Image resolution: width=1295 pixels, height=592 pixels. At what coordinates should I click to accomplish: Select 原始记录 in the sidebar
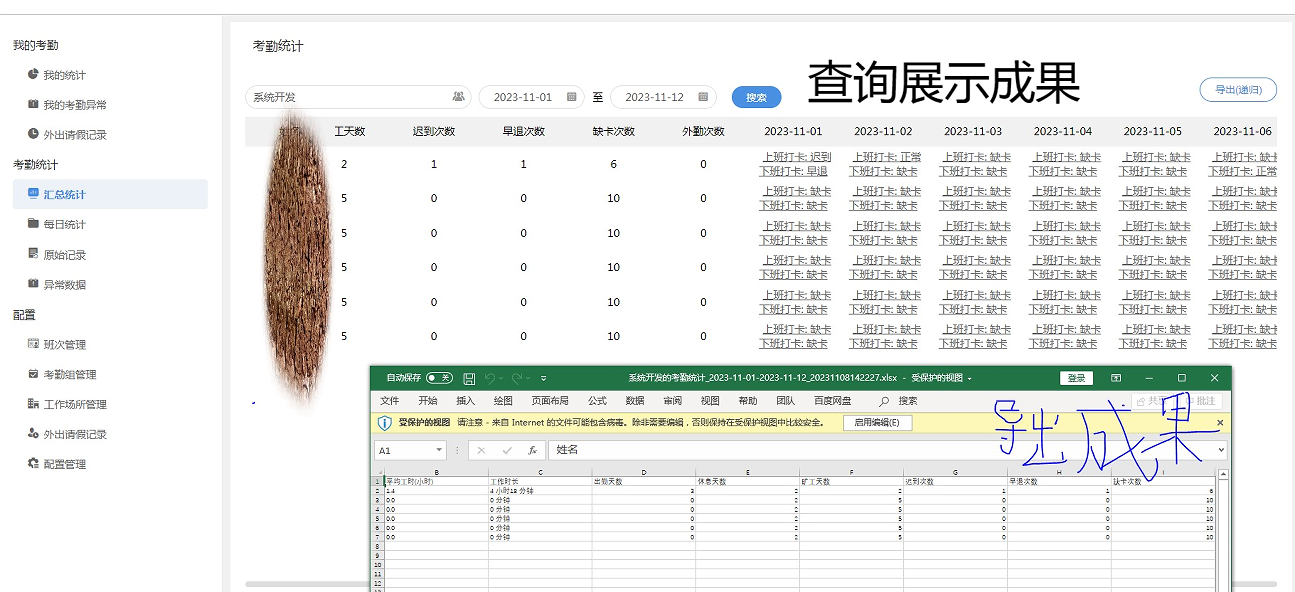pyautogui.click(x=65, y=254)
